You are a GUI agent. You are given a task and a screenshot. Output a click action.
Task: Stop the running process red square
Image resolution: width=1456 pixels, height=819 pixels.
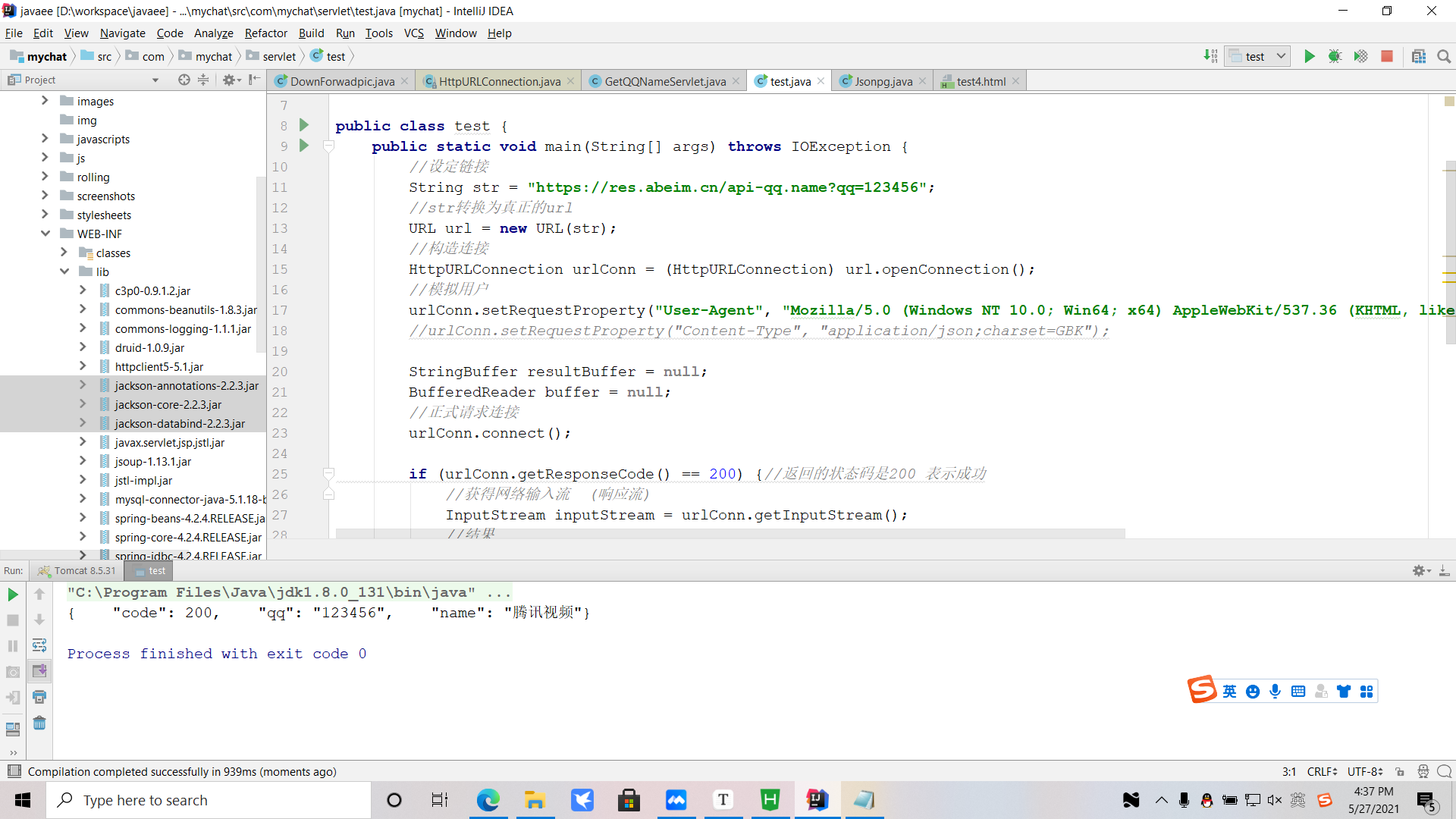tap(1387, 56)
